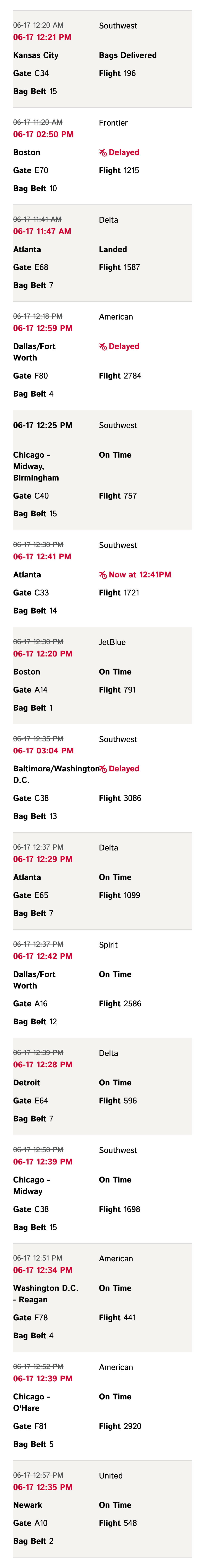Click updated time 06-17 12:39 PM for flight 1698
Image resolution: width=205 pixels, height=1568 pixels.
click(x=43, y=1162)
